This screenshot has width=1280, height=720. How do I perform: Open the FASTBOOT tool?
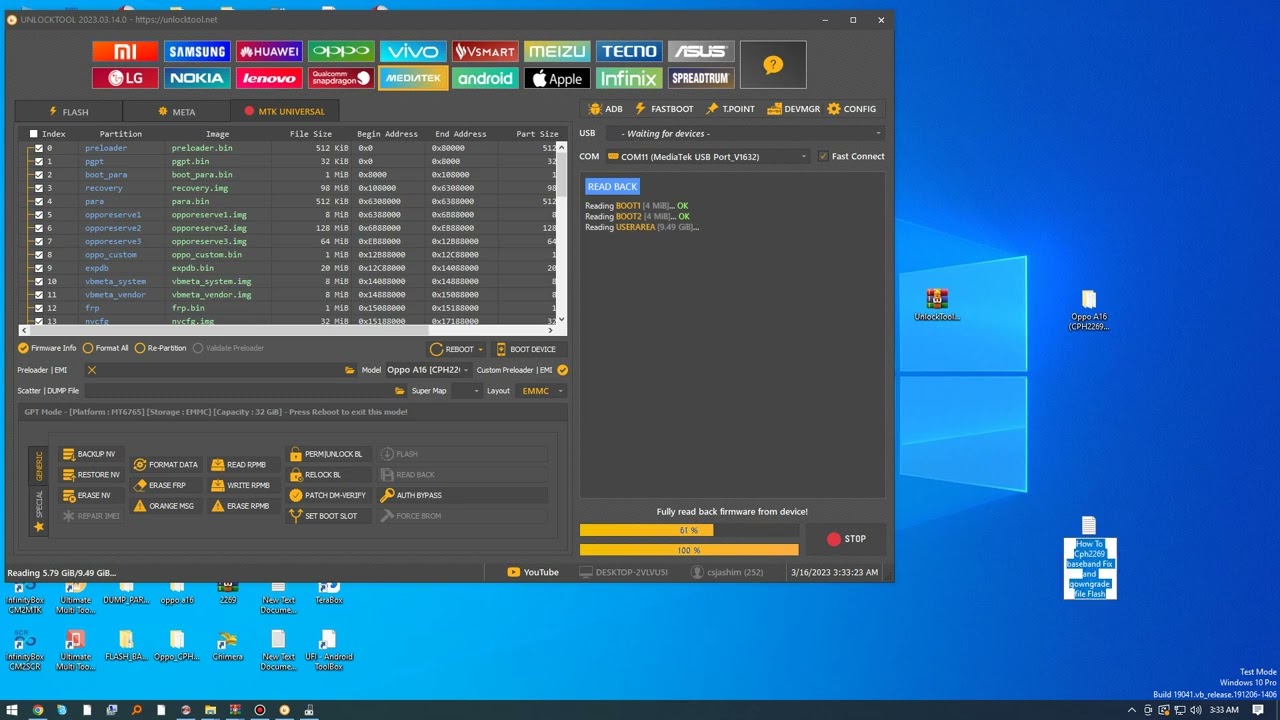664,109
